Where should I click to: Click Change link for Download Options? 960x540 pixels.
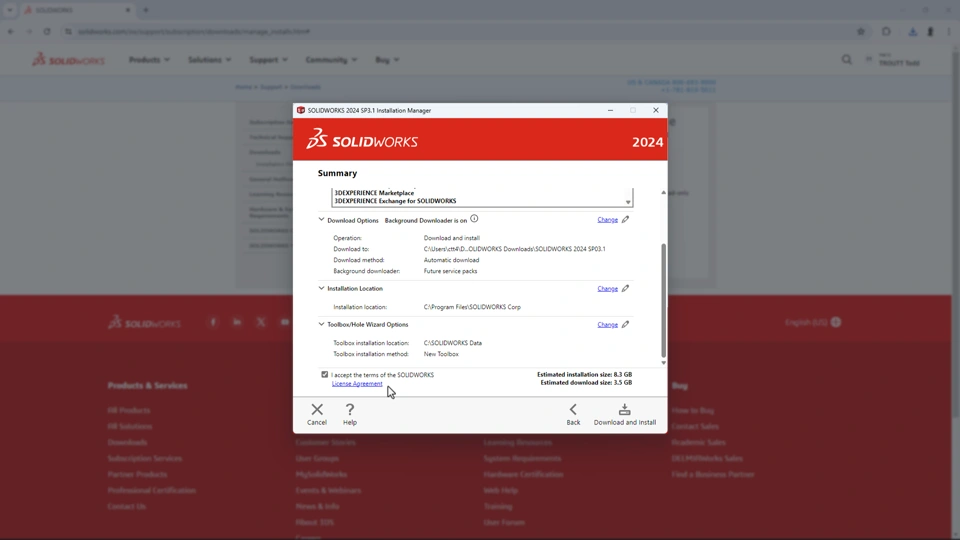click(607, 219)
